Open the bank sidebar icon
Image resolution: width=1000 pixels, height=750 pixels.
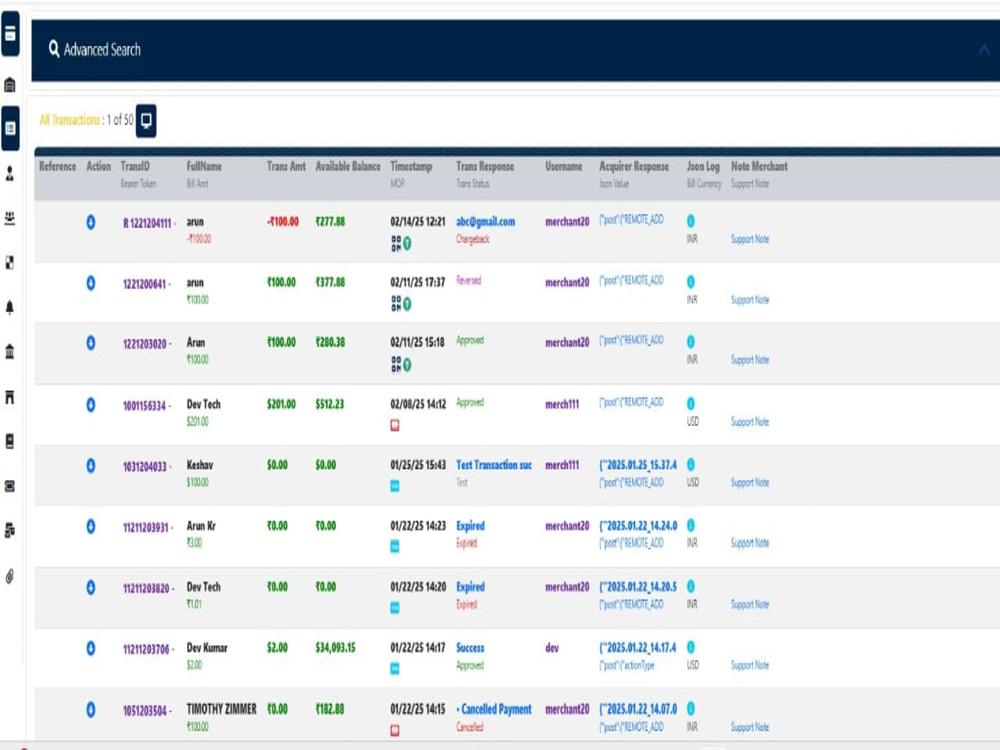point(10,352)
